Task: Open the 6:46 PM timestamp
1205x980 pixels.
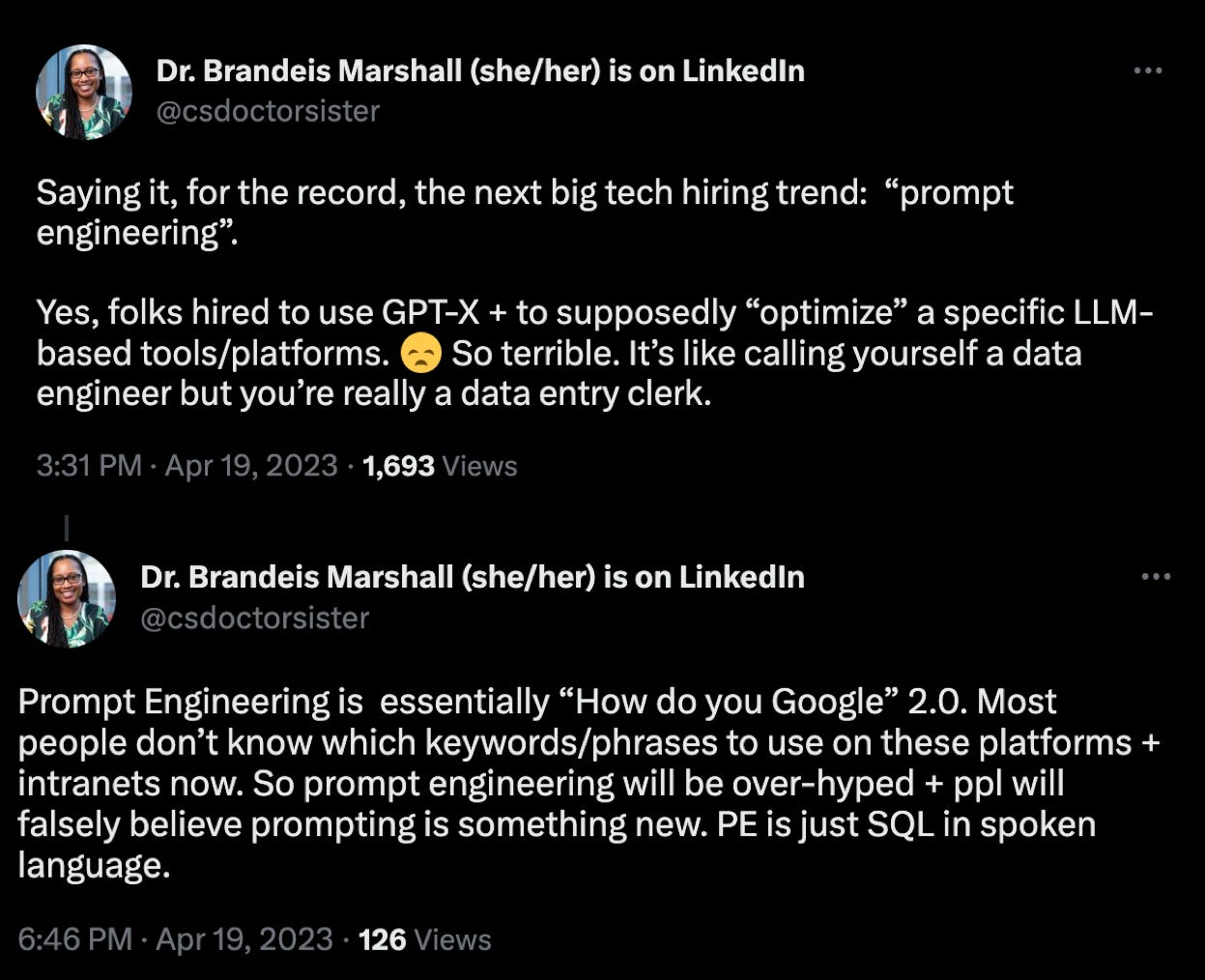Action: click(75, 939)
